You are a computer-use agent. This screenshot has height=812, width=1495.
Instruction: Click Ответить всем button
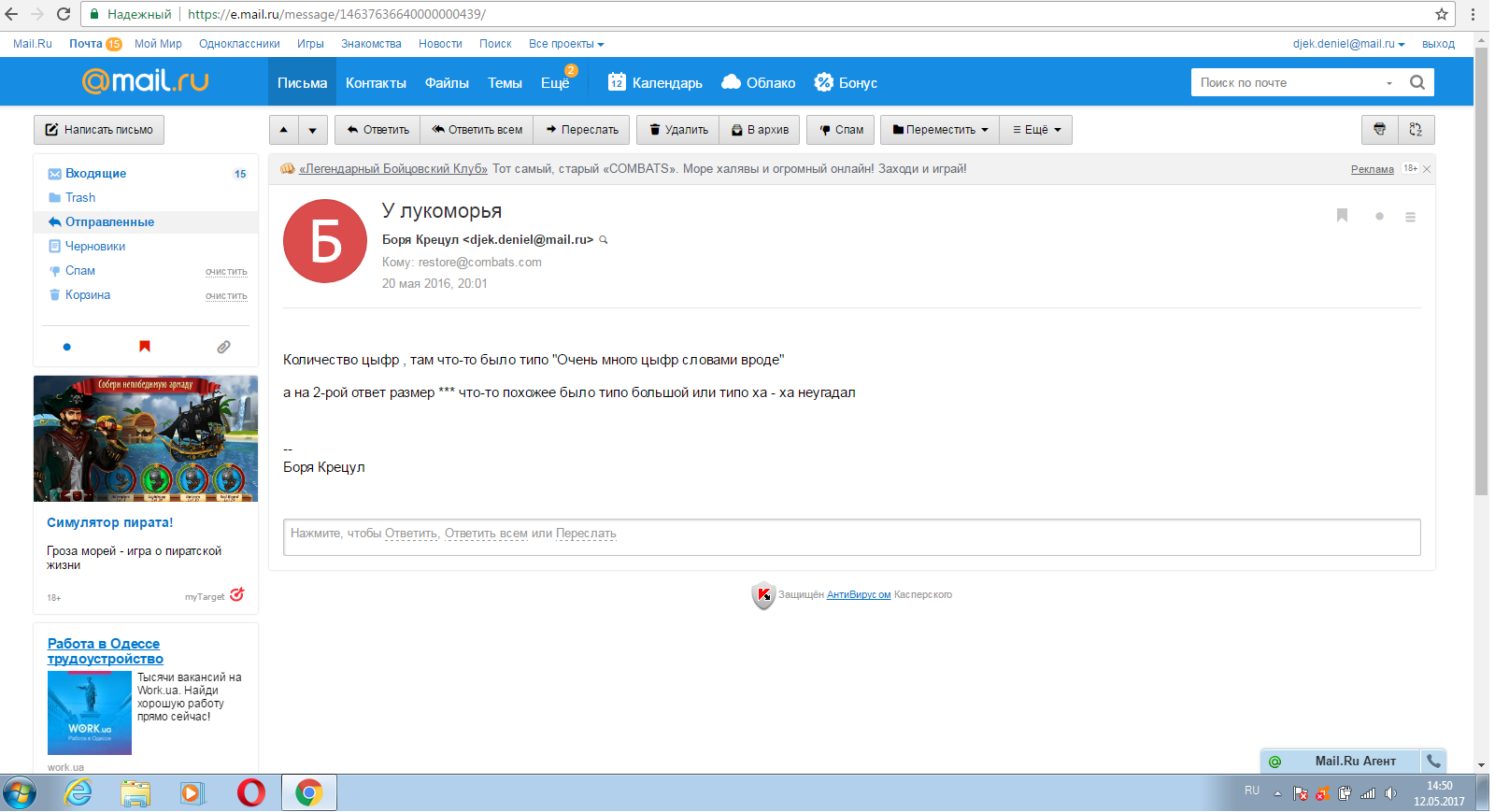[x=477, y=130]
